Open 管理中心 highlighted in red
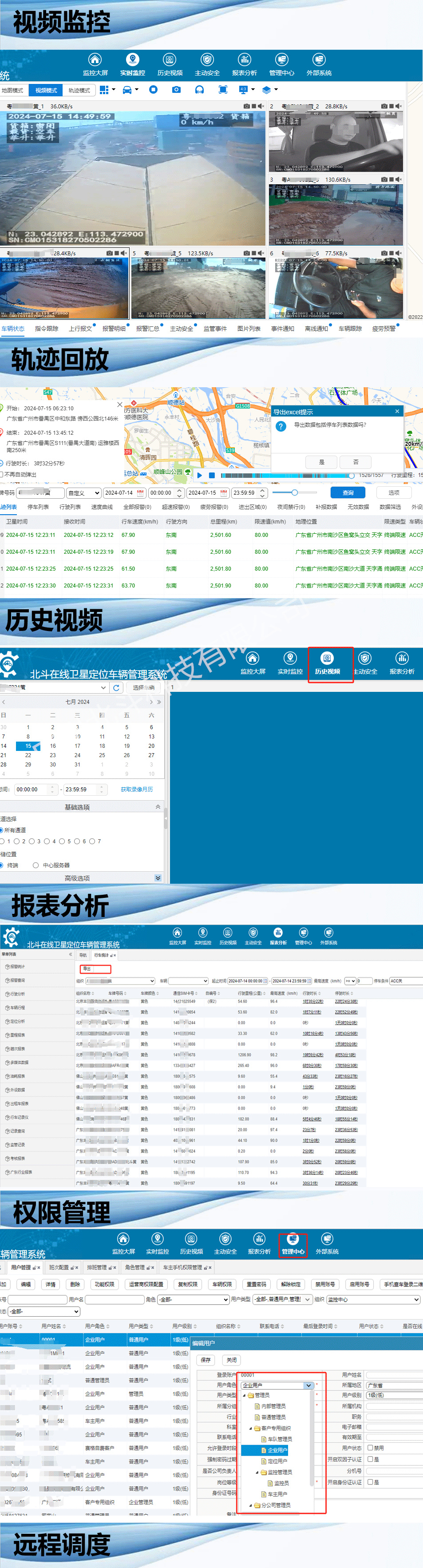This screenshot has width=423, height=1568. click(293, 1243)
